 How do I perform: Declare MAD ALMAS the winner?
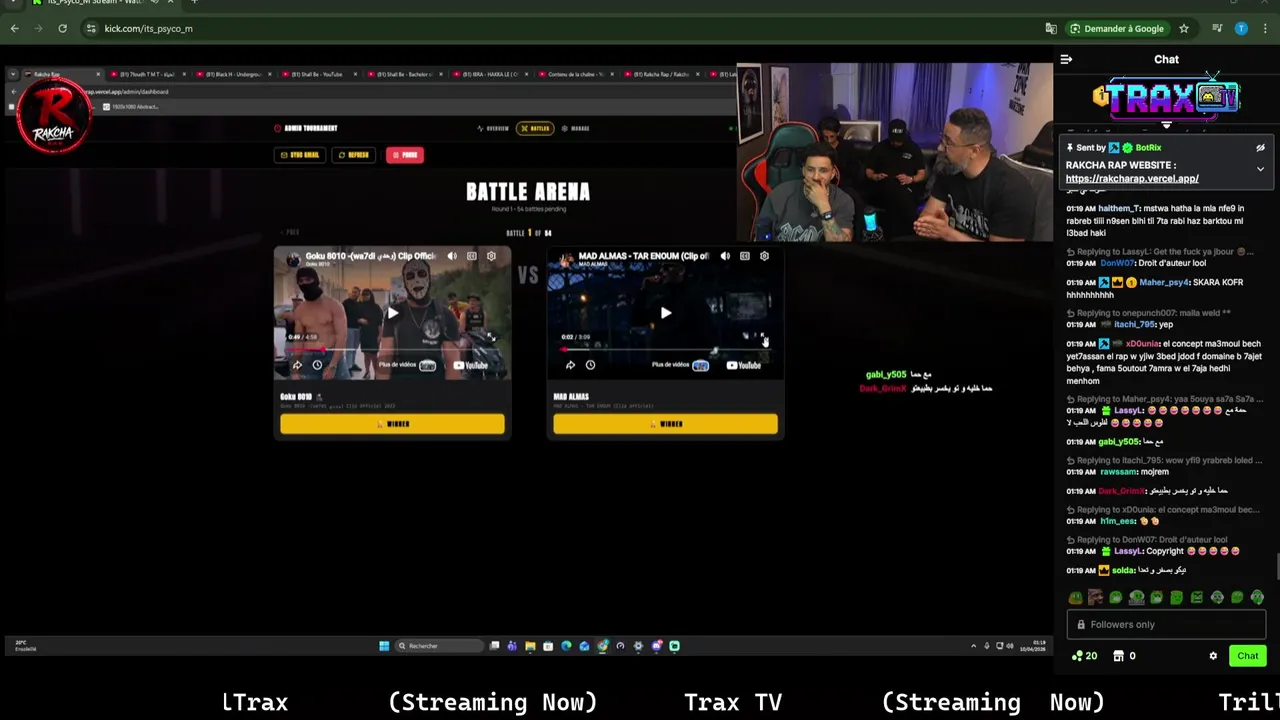pos(665,424)
